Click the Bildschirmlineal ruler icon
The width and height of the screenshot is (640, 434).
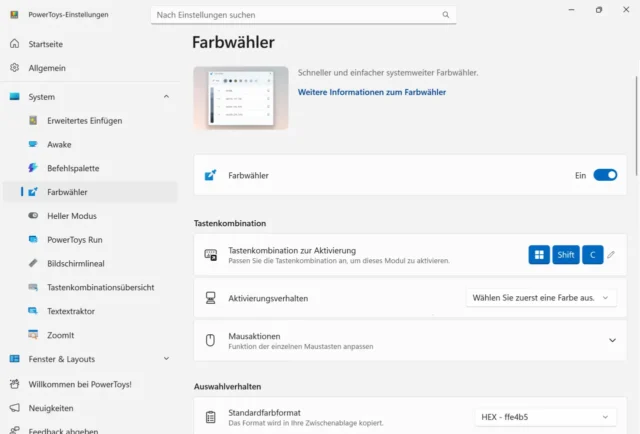click(x=33, y=263)
